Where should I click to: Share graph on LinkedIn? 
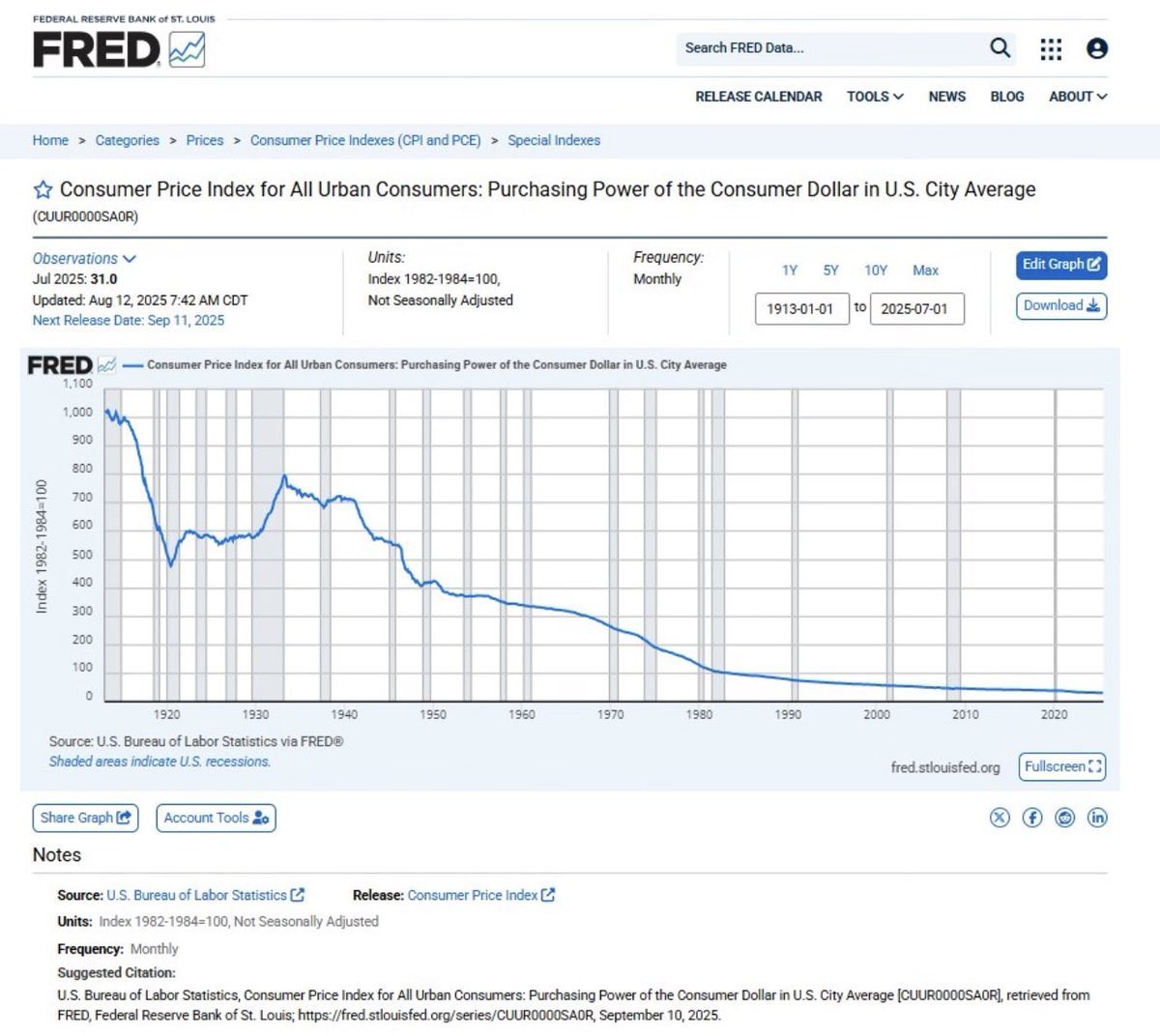tap(1097, 818)
